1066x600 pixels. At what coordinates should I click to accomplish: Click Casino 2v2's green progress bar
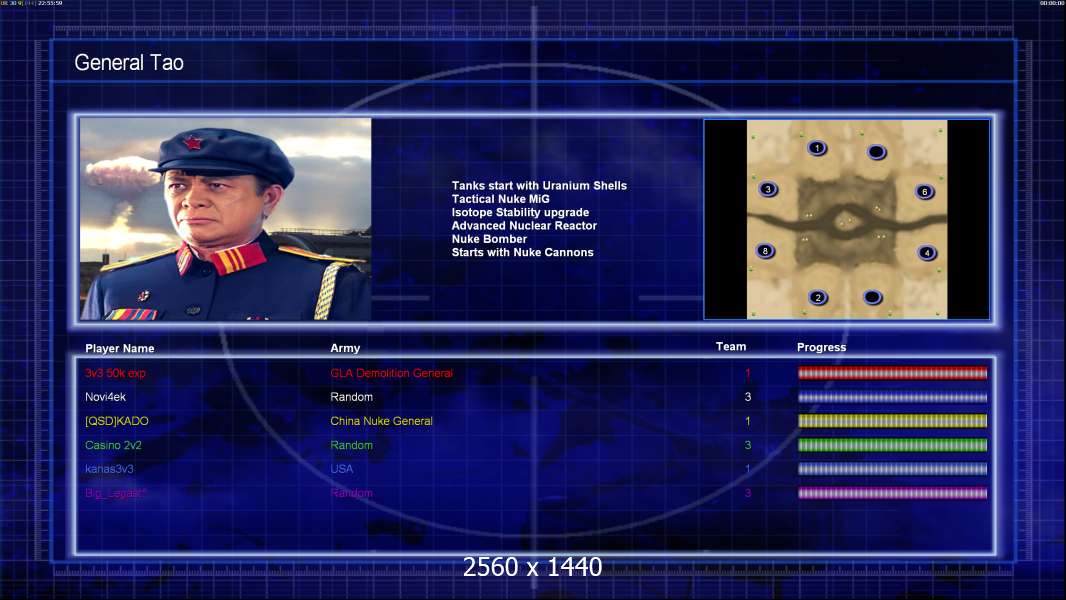(892, 445)
